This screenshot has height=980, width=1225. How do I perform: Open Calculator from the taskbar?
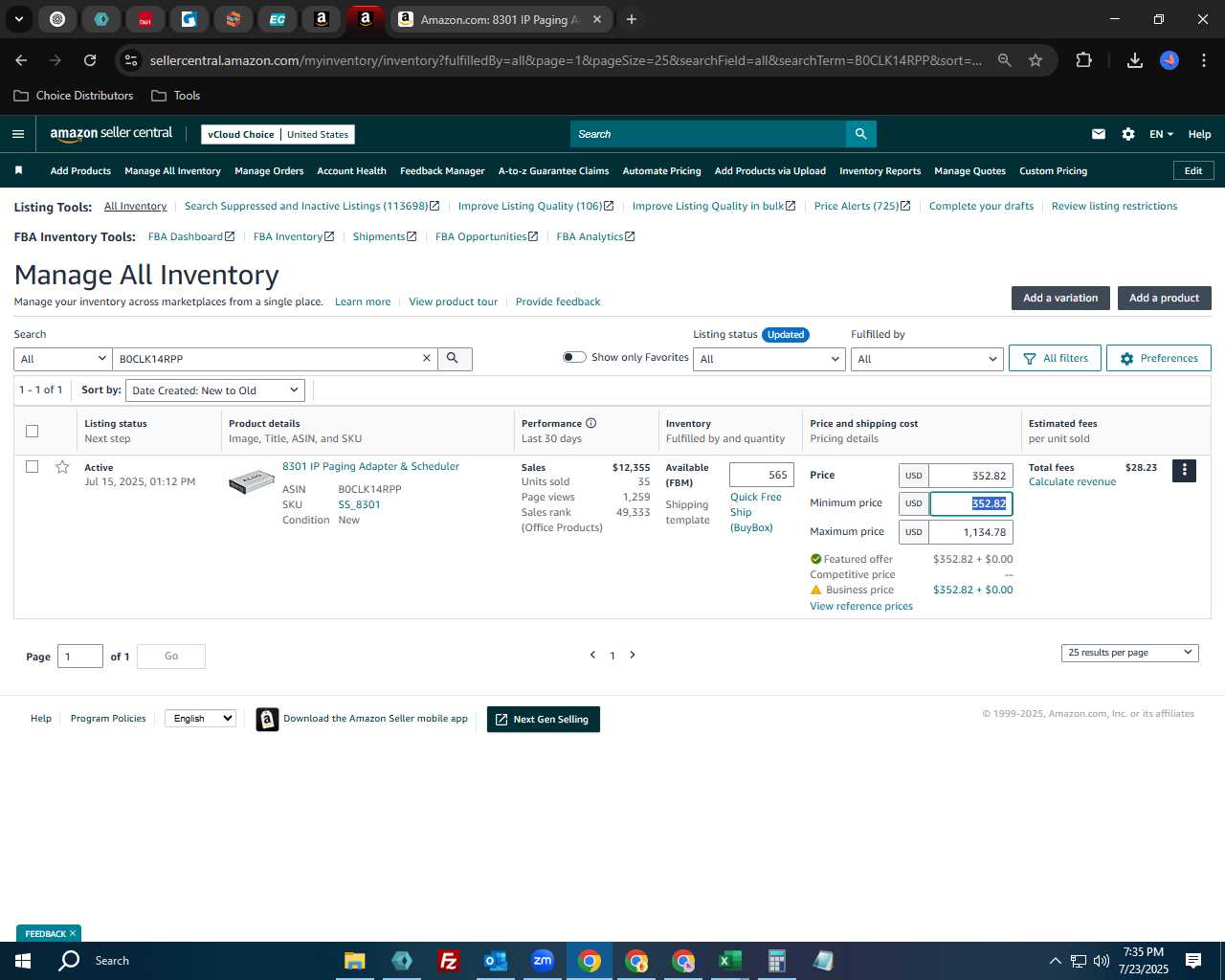776,961
